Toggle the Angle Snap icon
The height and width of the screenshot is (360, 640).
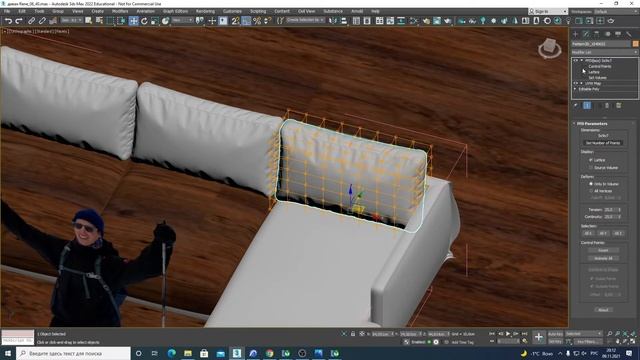[x=246, y=20]
